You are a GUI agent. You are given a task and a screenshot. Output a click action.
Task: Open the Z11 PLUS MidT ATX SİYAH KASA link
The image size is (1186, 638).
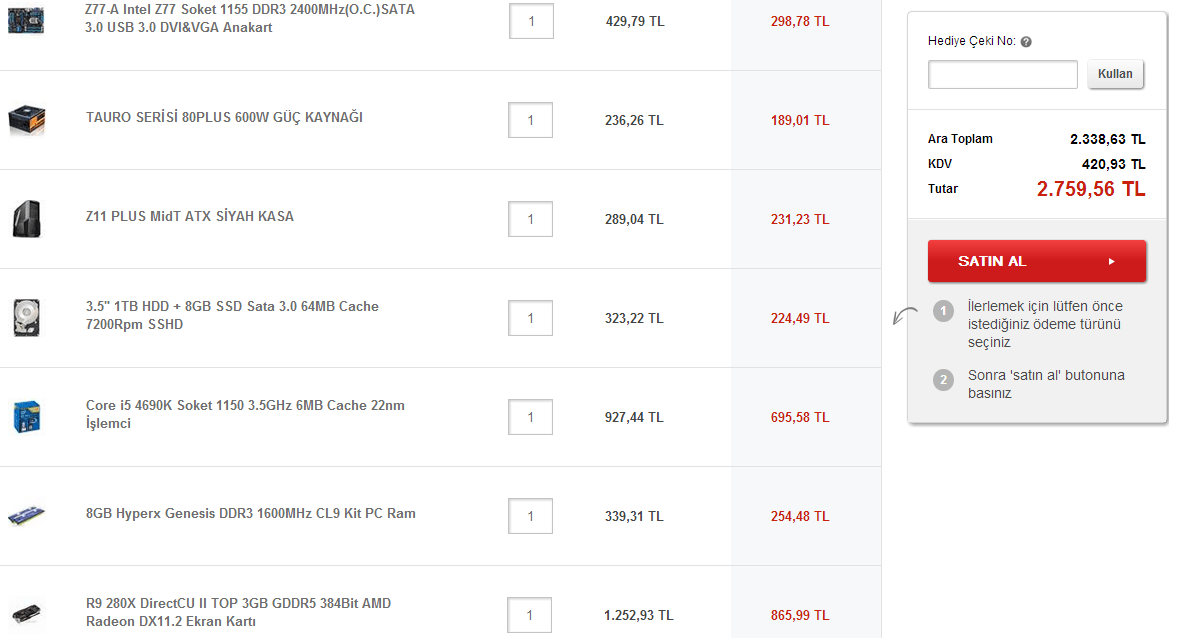(x=190, y=217)
